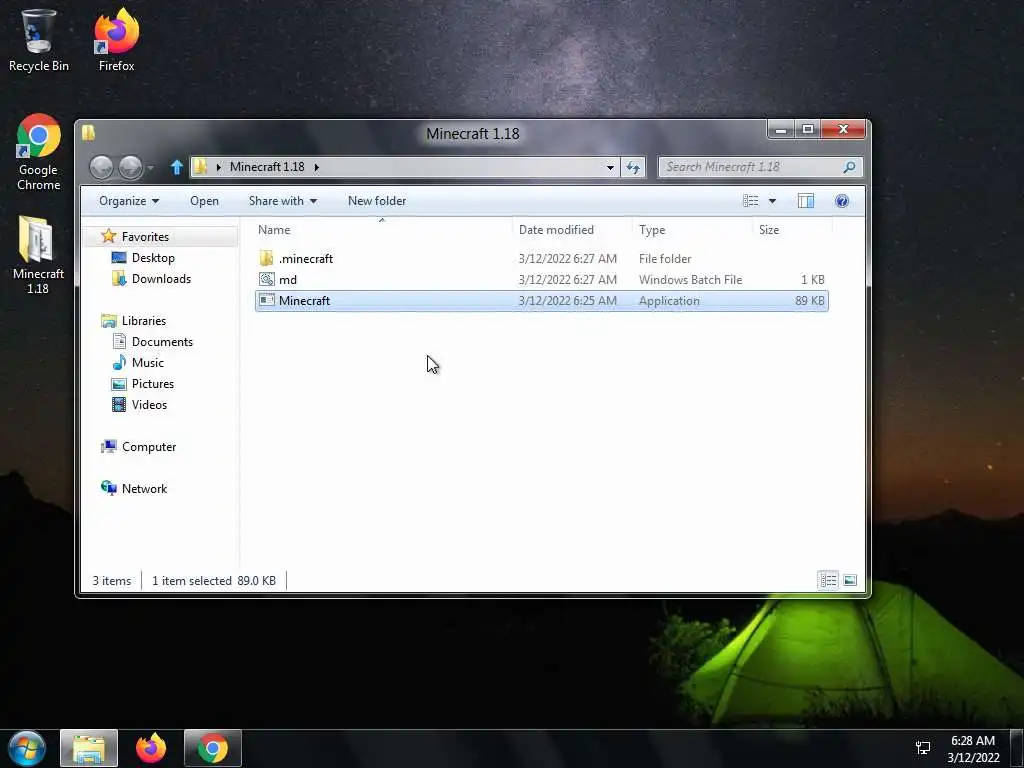Screen dimensions: 1024x768
Task: Expand the root arrow before Minecraft 1.18 breadcrumb
Action: [x=219, y=167]
